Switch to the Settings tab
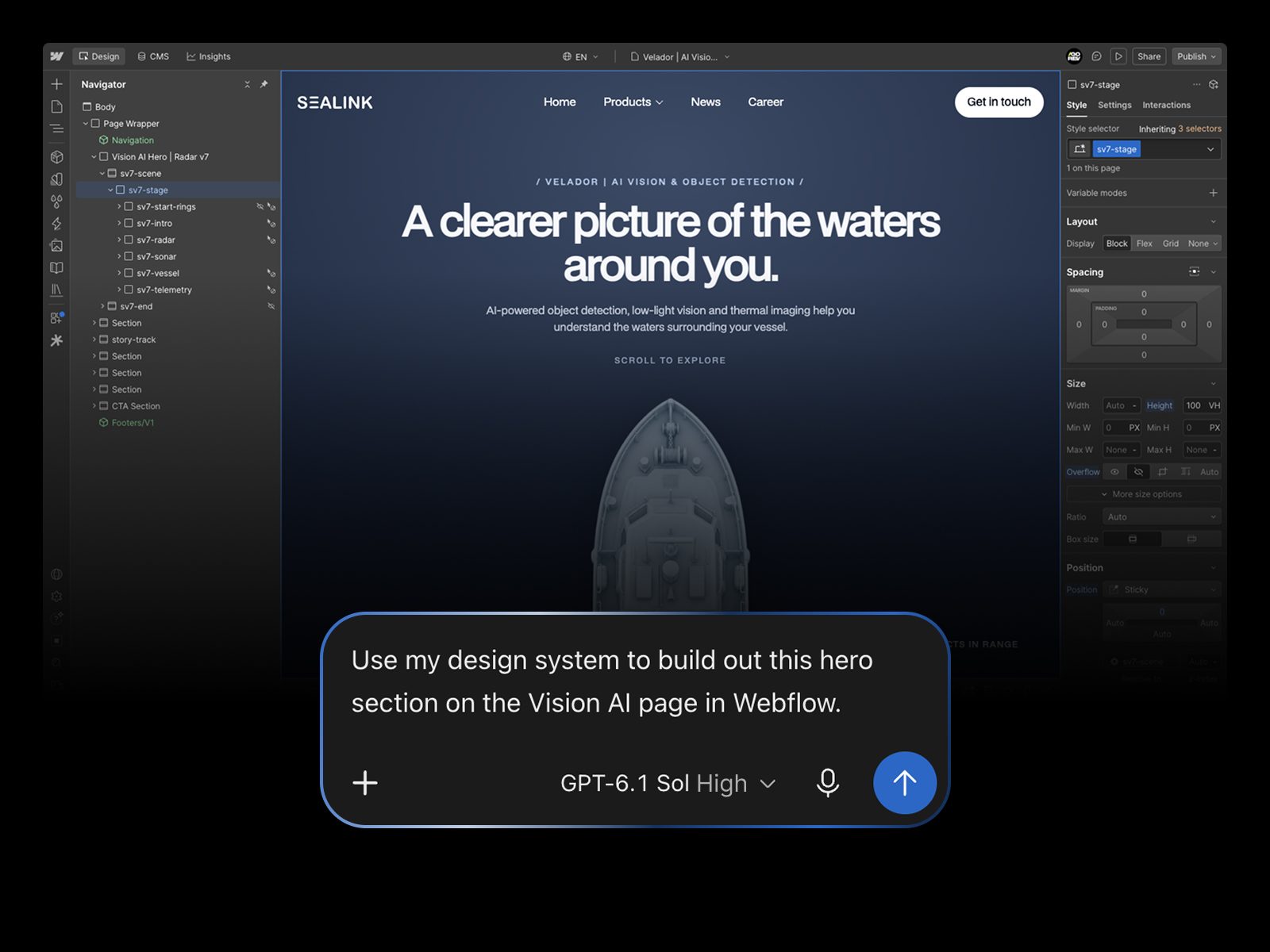 point(1114,105)
